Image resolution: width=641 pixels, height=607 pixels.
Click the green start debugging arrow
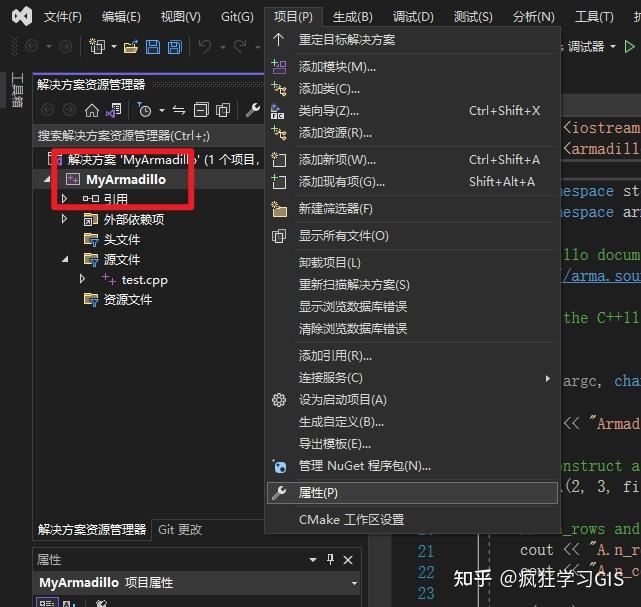tap(629, 47)
